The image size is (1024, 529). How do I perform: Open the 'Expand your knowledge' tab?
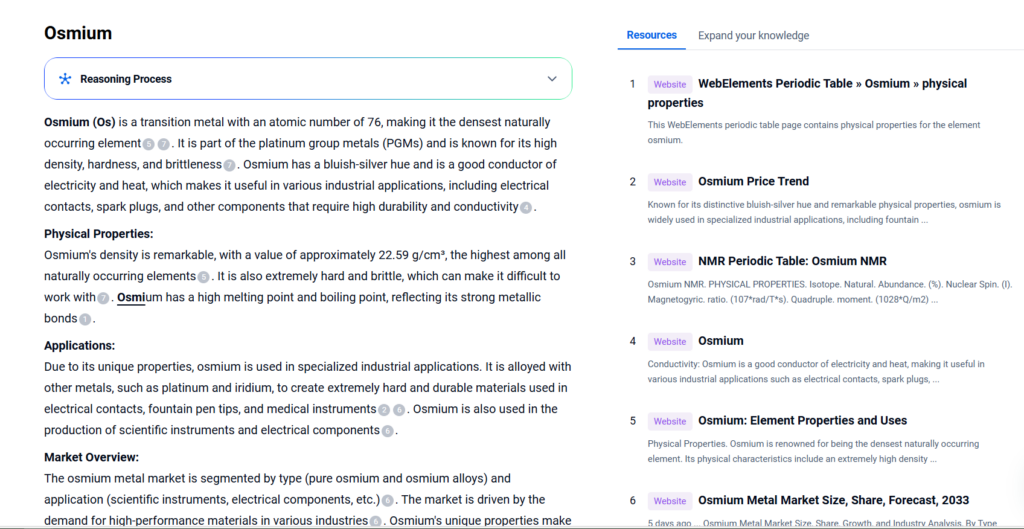[x=753, y=35]
